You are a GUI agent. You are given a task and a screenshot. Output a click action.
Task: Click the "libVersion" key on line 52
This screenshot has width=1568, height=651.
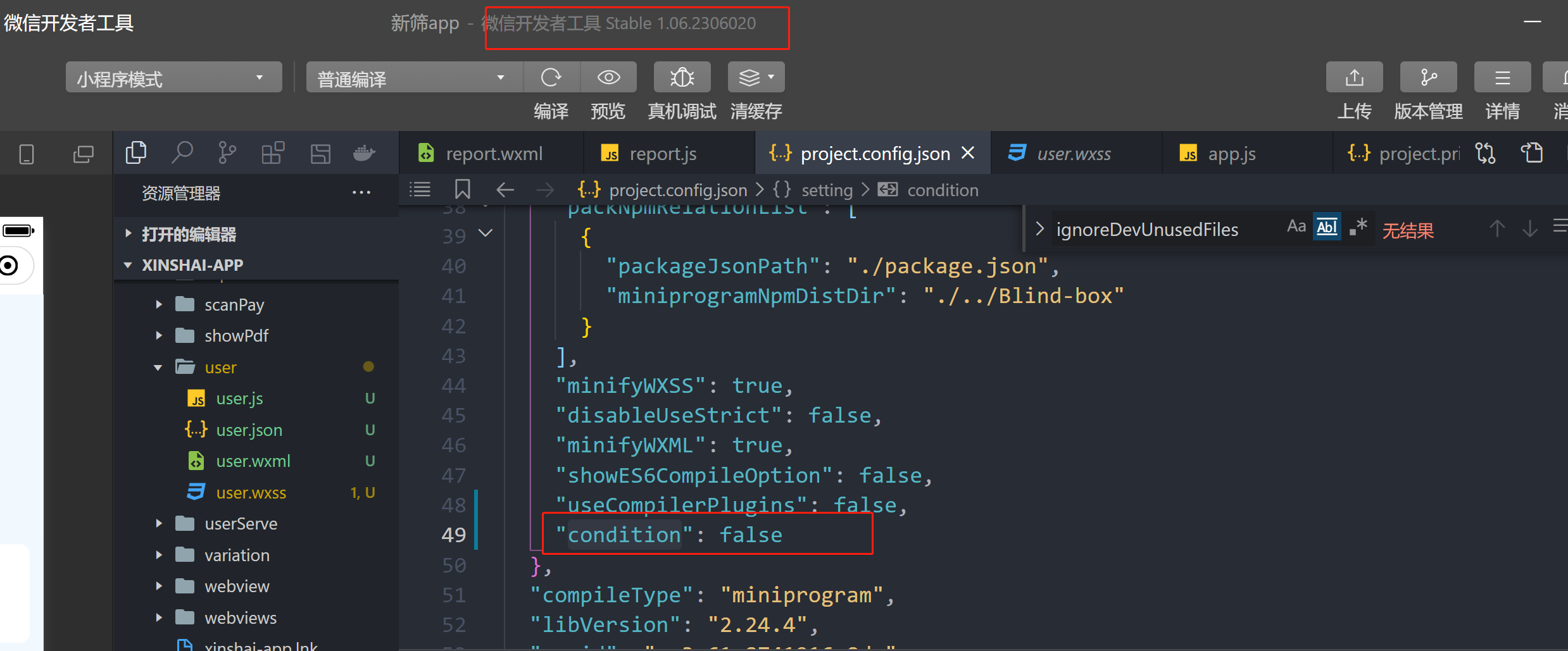[605, 625]
